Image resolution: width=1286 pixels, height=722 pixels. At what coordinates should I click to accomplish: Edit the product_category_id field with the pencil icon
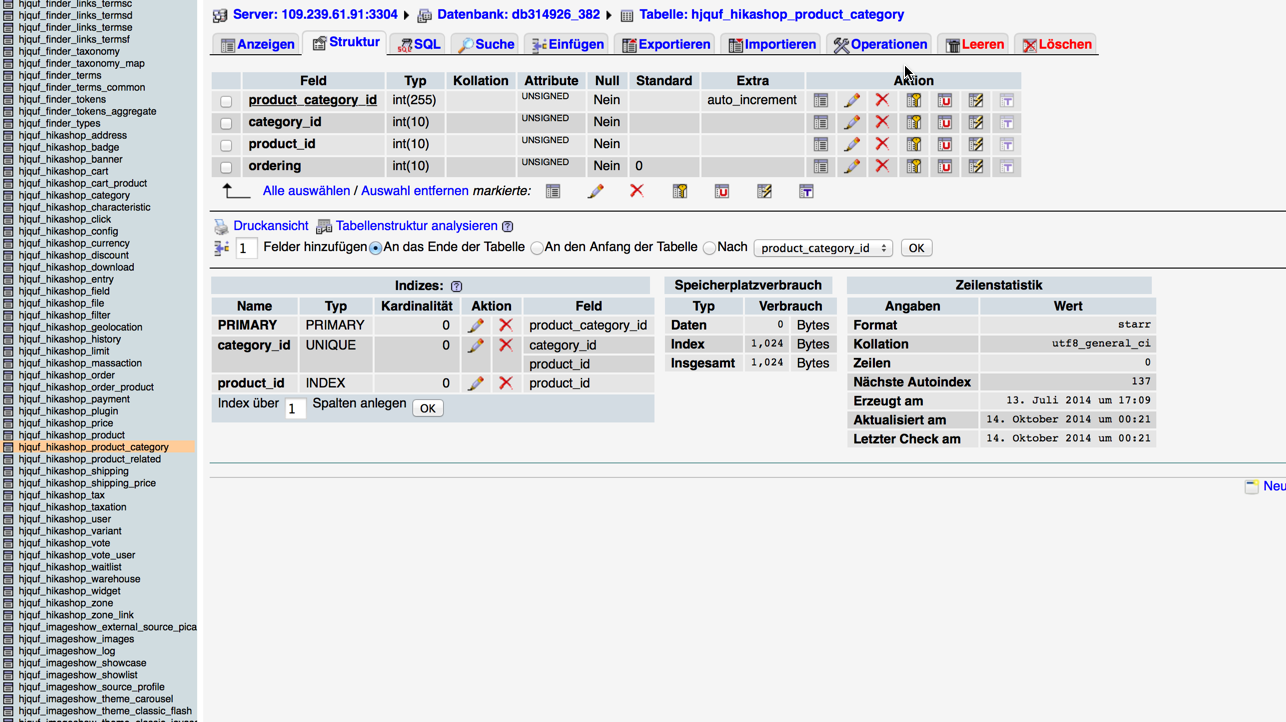(852, 100)
